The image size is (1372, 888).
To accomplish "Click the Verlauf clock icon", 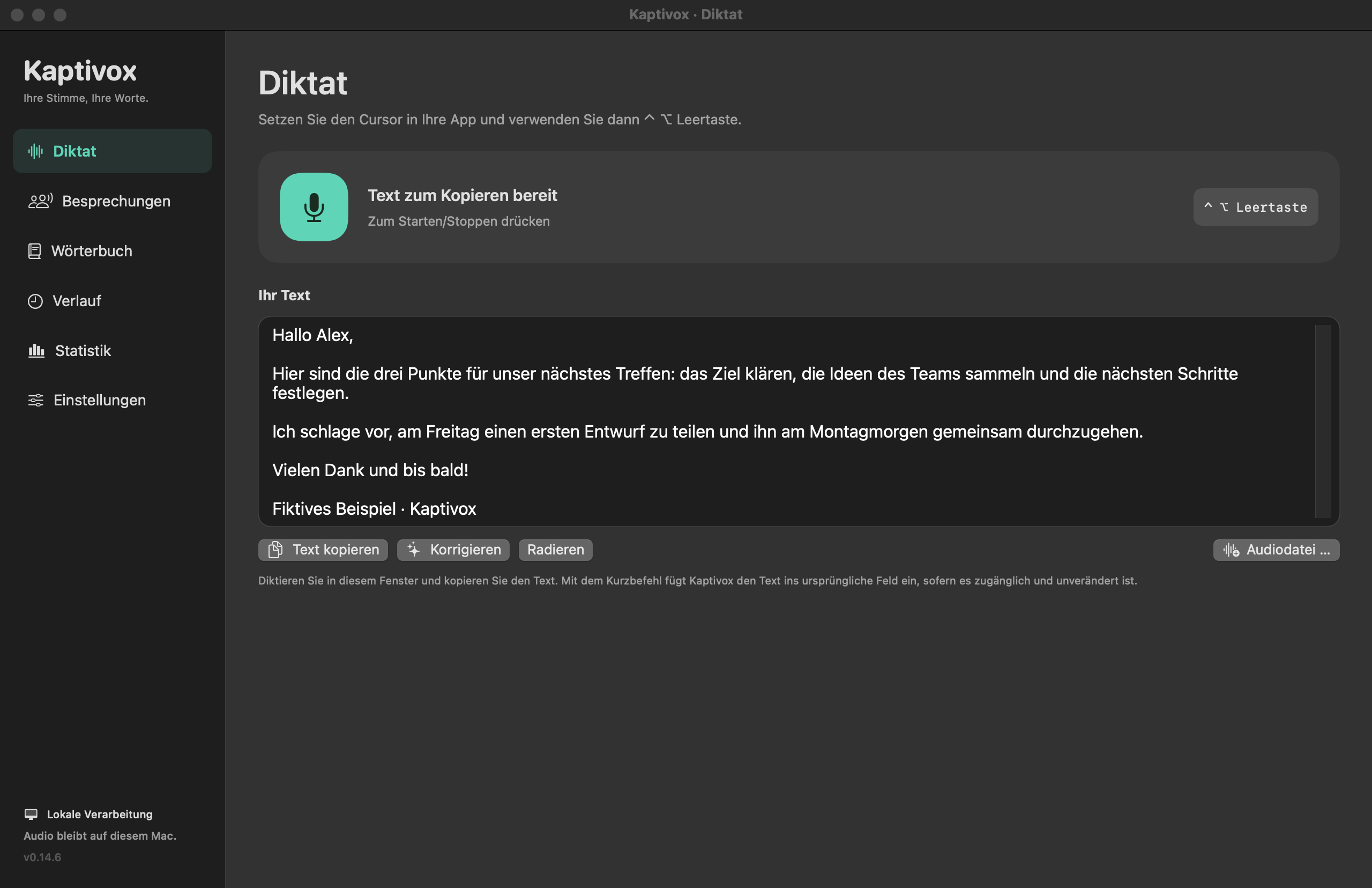I will click(x=35, y=301).
